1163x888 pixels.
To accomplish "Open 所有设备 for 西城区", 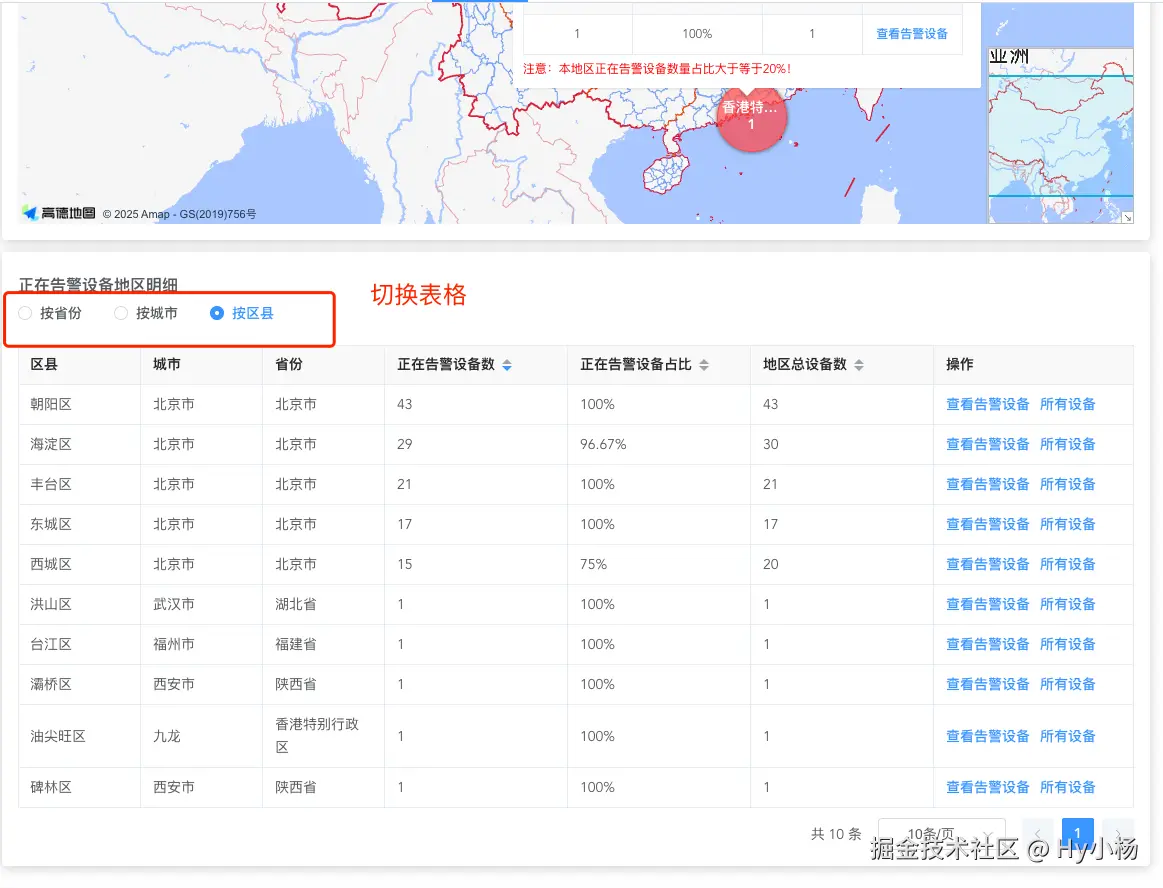I will [1067, 565].
